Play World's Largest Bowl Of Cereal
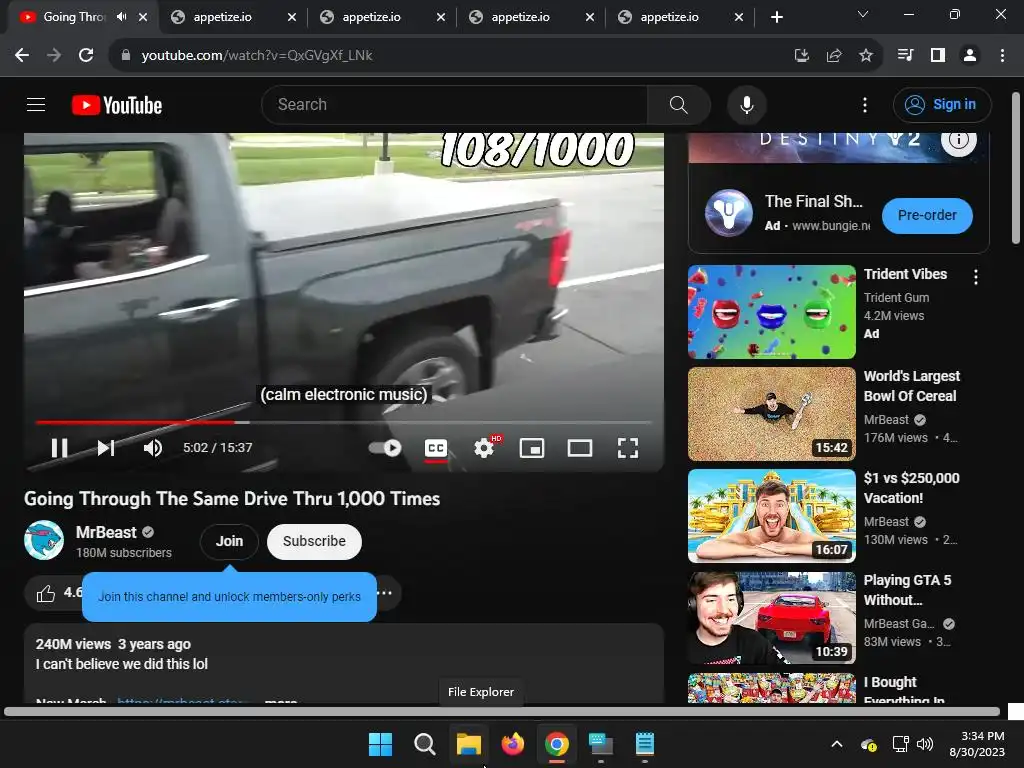The height and width of the screenshot is (768, 1024). 771,414
